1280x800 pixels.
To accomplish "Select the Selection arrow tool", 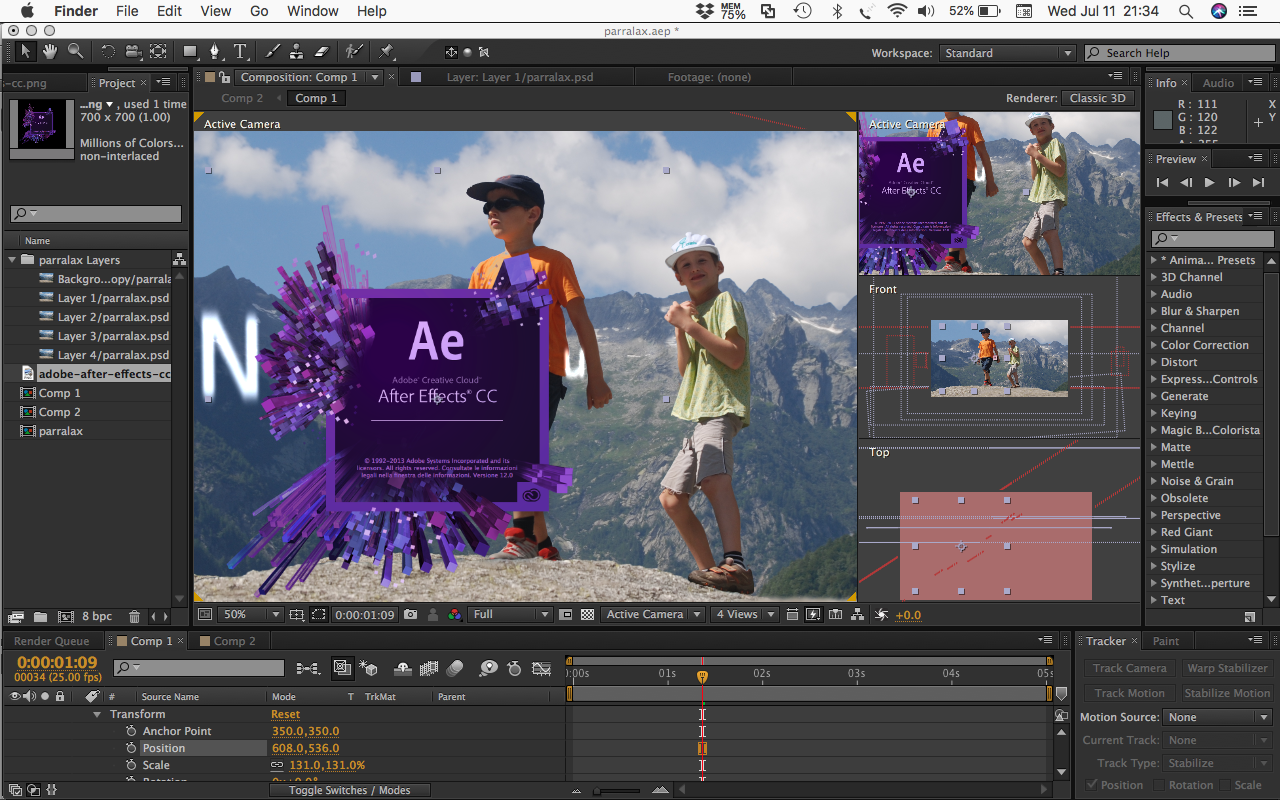I will point(26,51).
